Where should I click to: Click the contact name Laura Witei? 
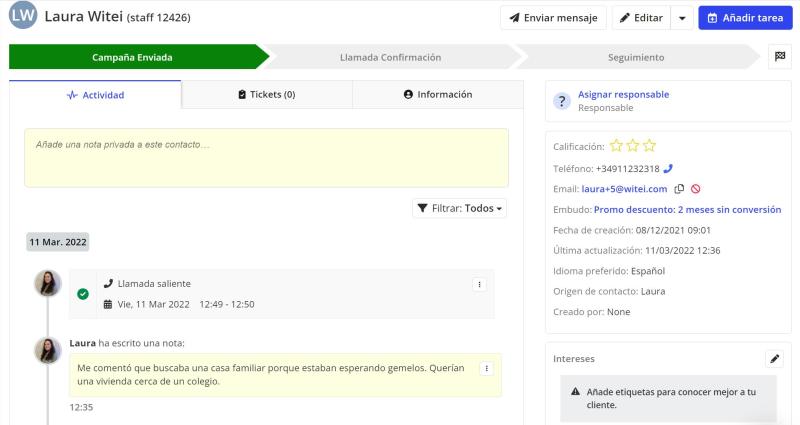[x=84, y=16]
